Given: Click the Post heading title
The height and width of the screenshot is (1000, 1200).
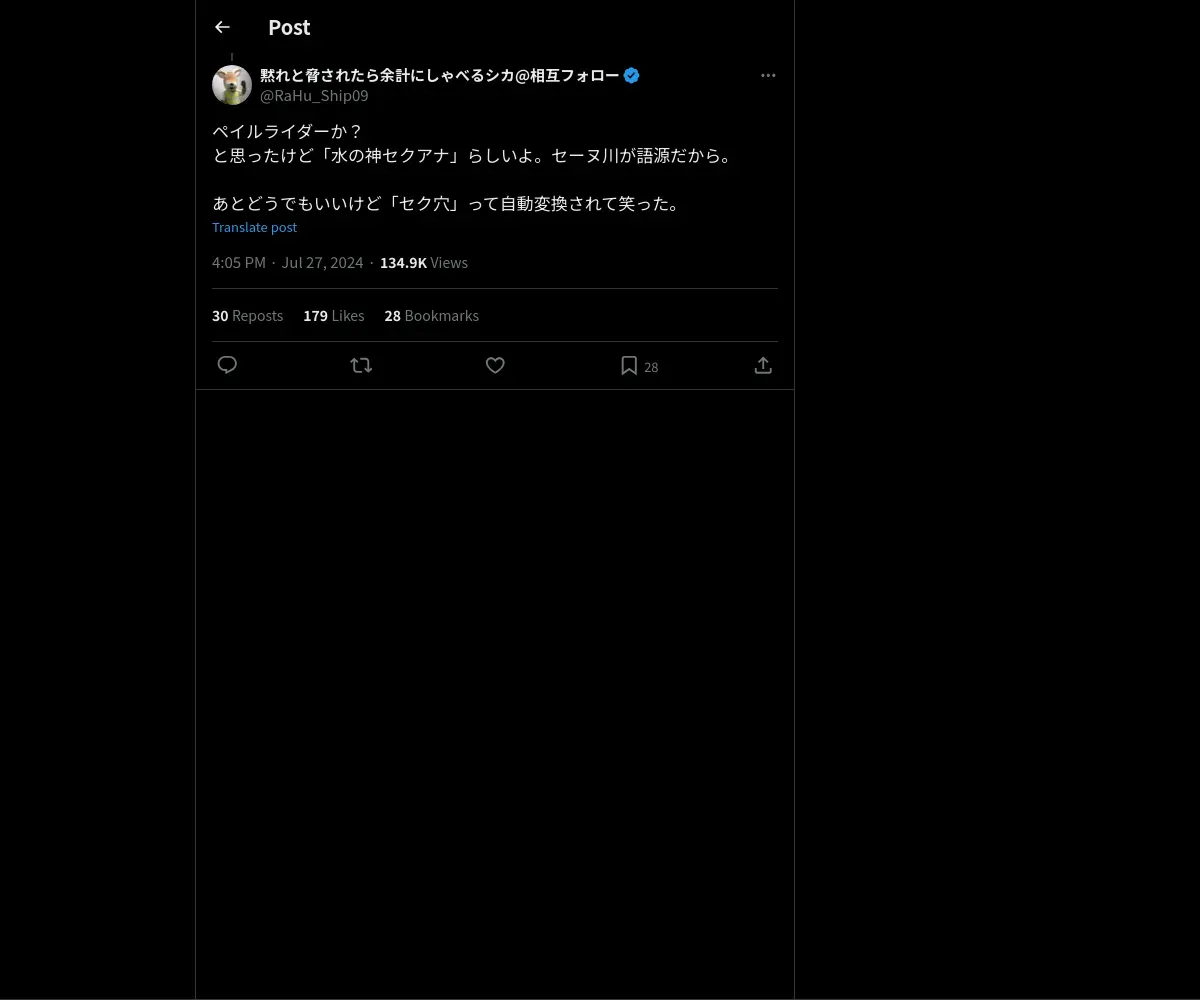Looking at the screenshot, I should click(289, 27).
